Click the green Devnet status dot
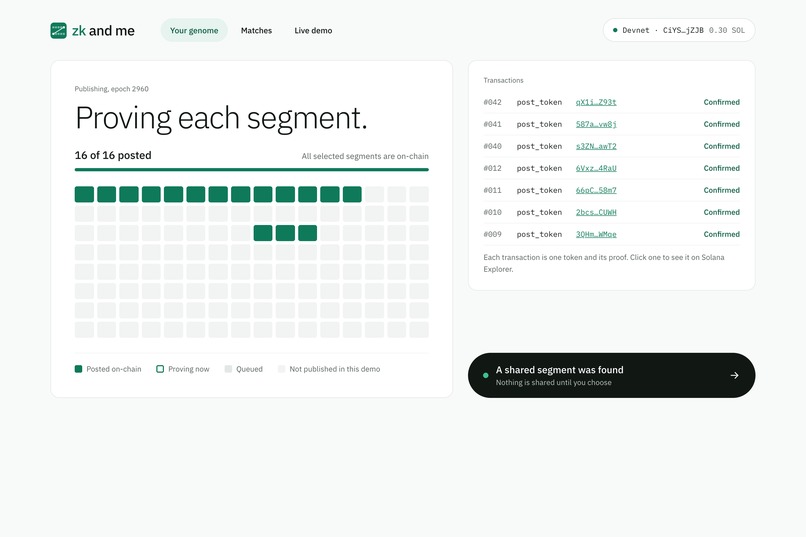The image size is (806, 537). coord(615,30)
